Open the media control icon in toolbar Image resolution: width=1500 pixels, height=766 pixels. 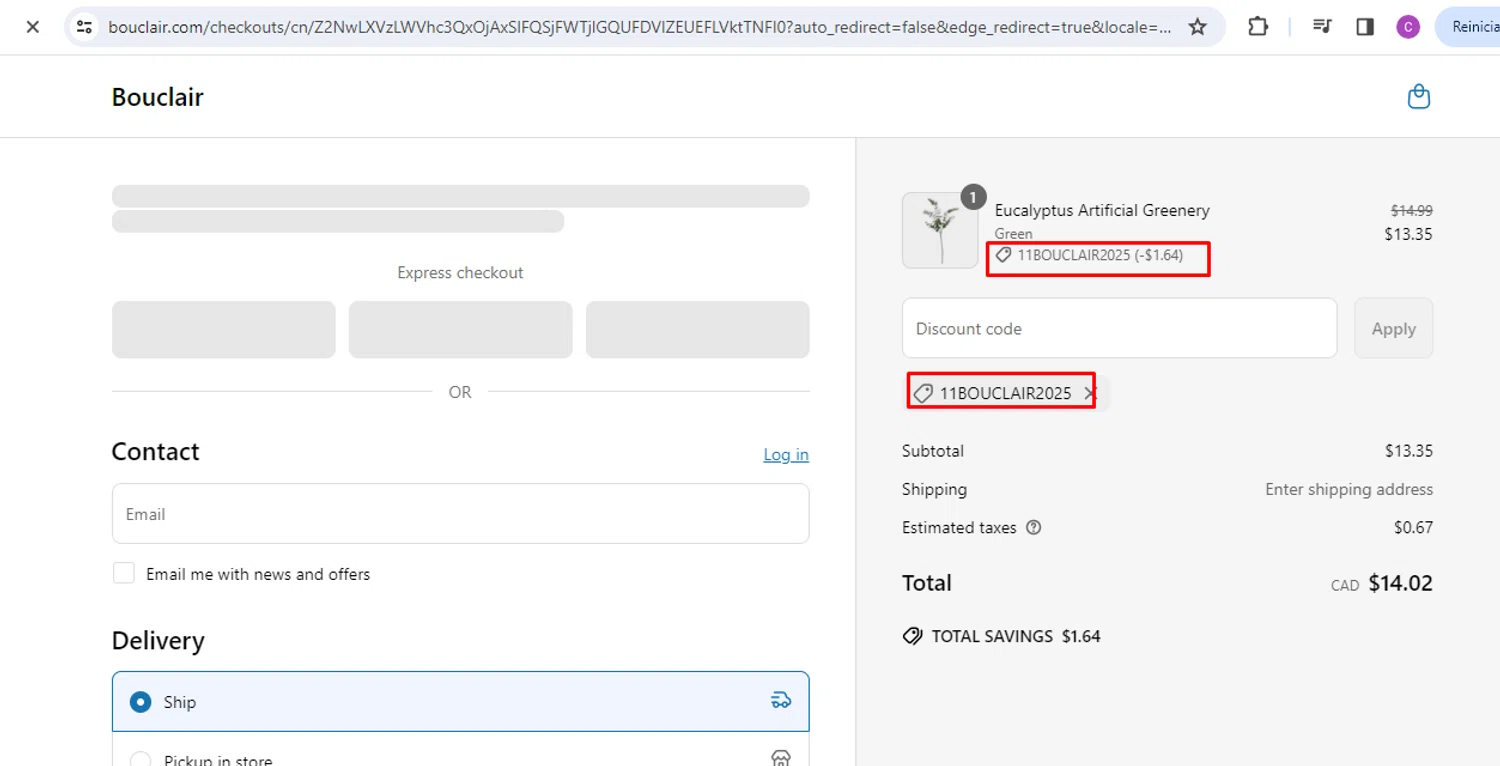(1322, 27)
